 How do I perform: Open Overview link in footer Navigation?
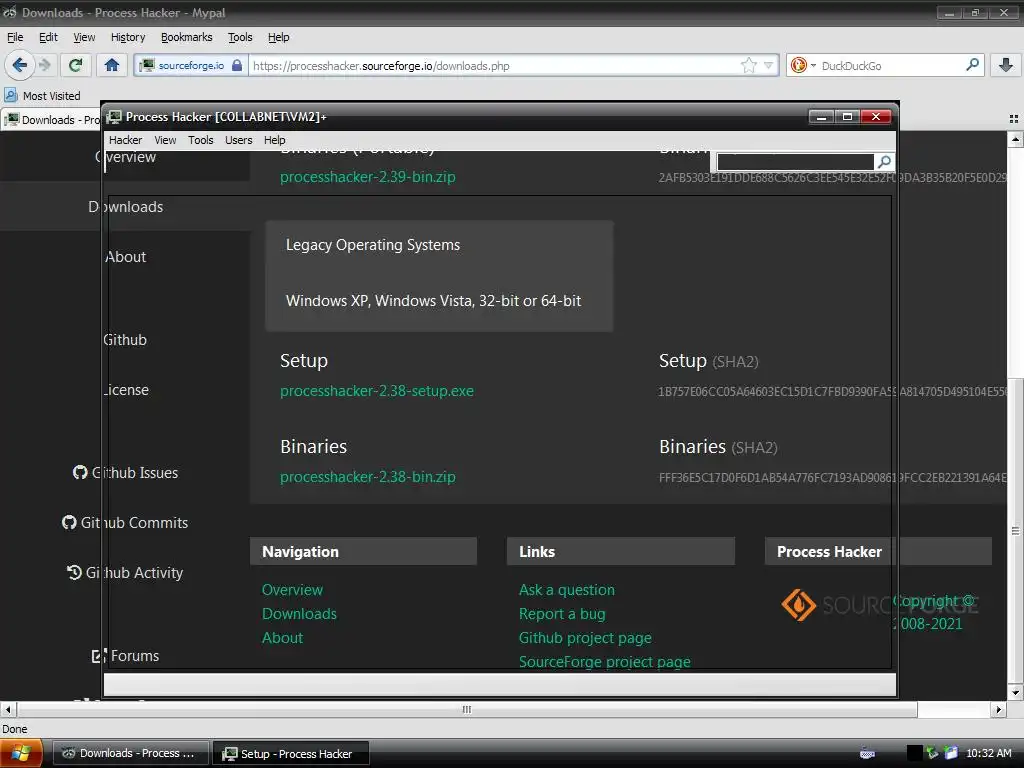pyautogui.click(x=292, y=590)
